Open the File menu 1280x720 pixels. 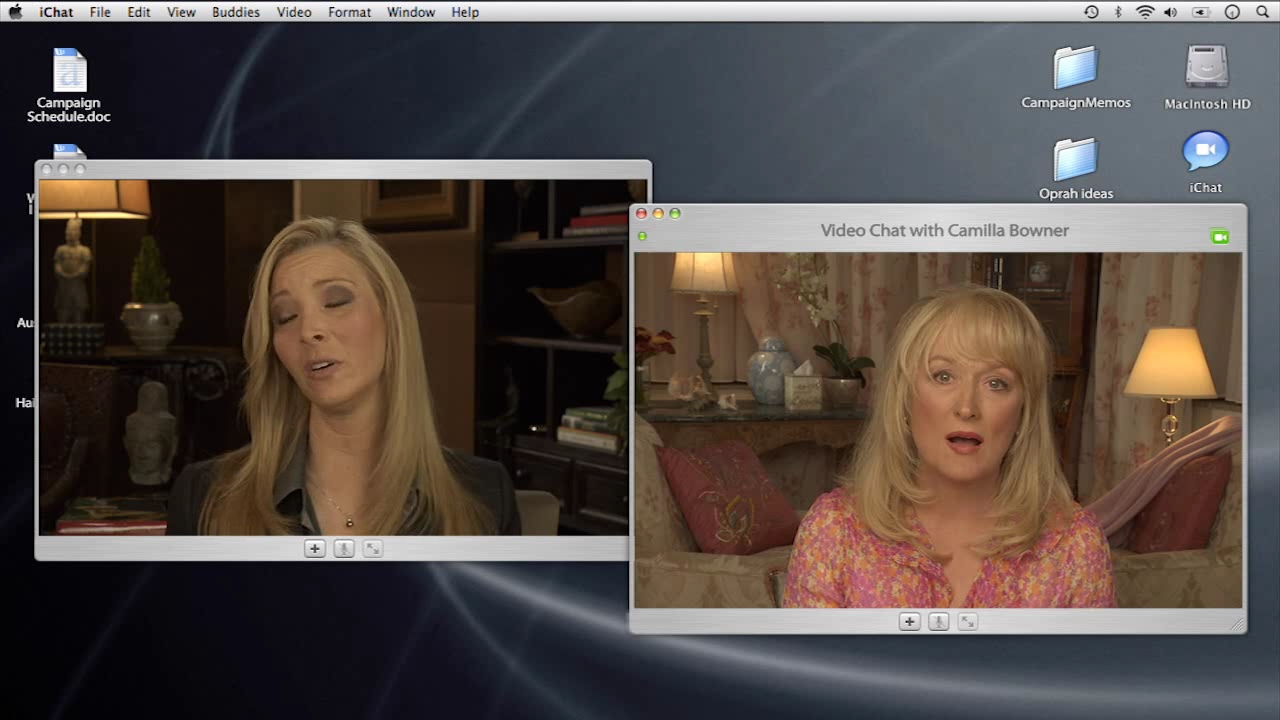click(x=100, y=12)
